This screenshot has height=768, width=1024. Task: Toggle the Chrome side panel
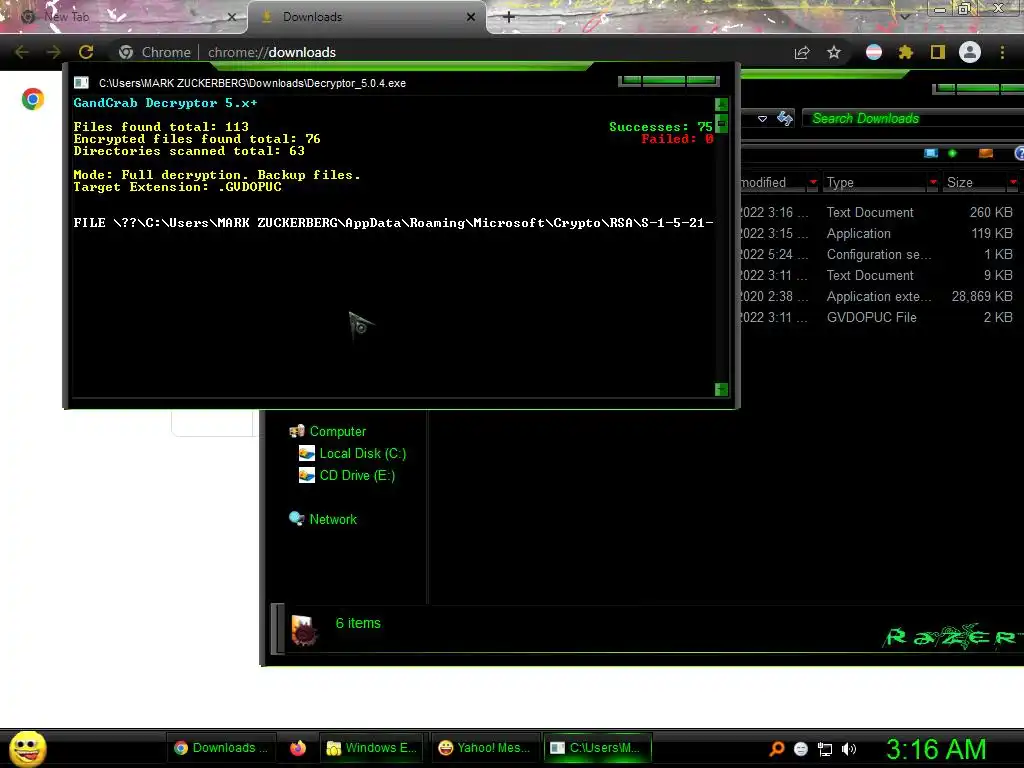coord(938,52)
